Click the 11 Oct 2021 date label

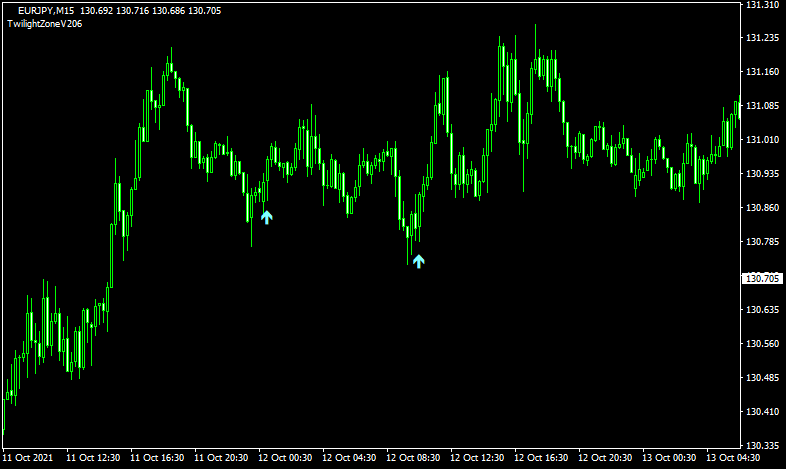[x=27, y=458]
